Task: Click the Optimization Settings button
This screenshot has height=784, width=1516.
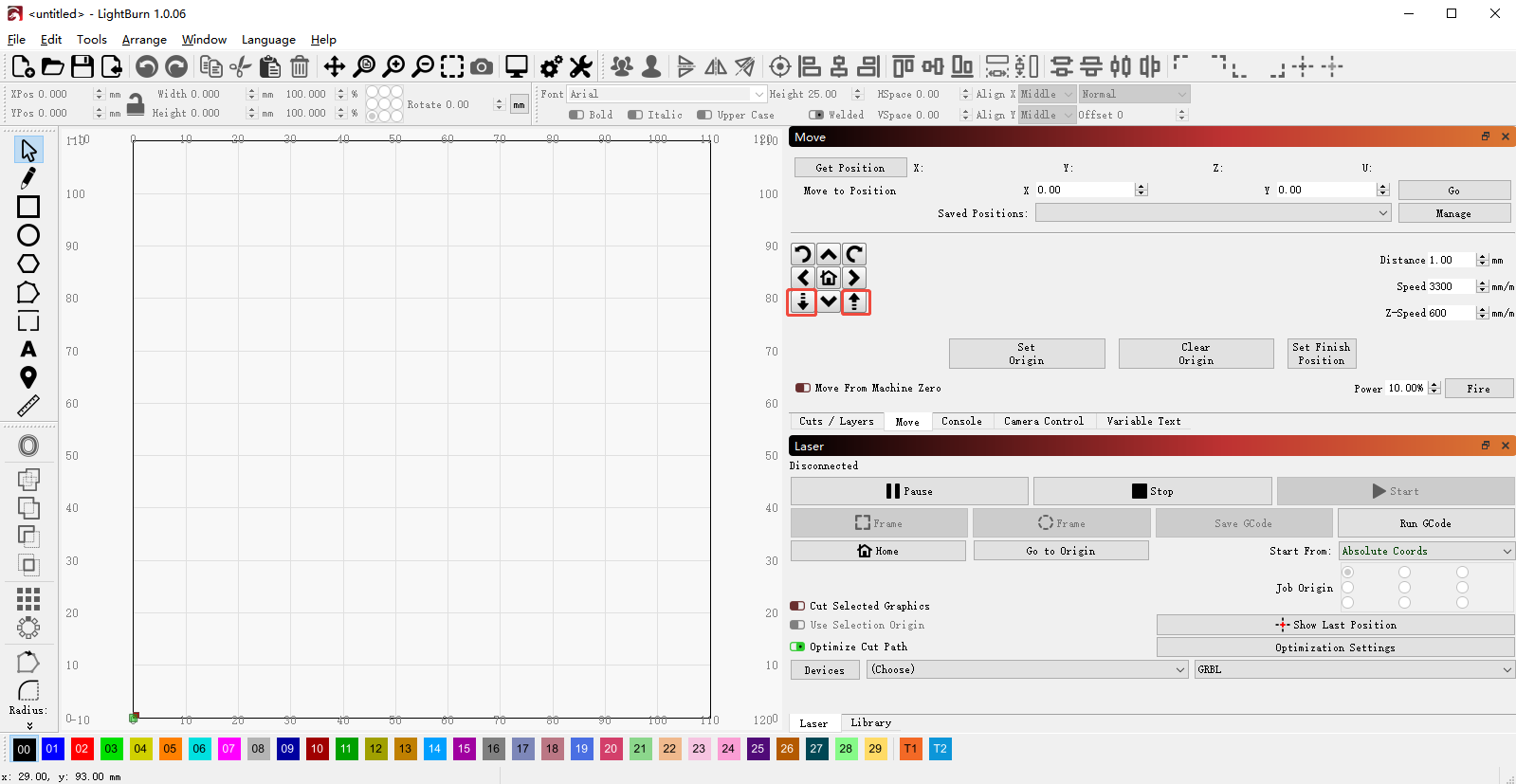Action: 1335,647
